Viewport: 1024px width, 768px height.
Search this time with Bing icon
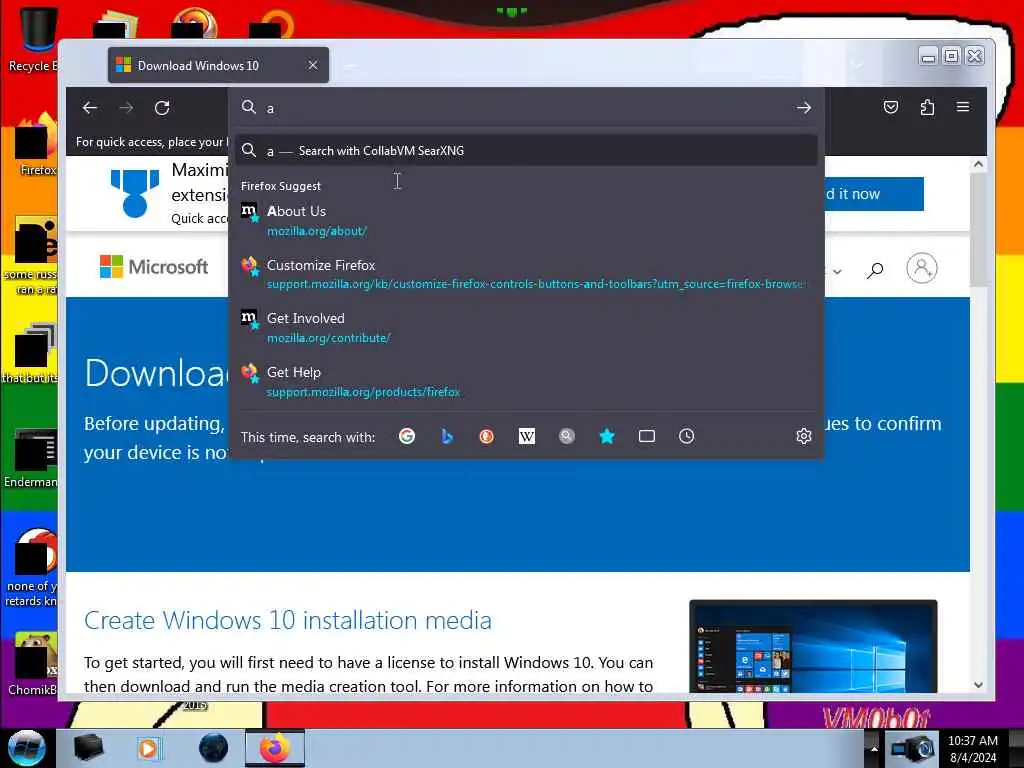(x=447, y=436)
